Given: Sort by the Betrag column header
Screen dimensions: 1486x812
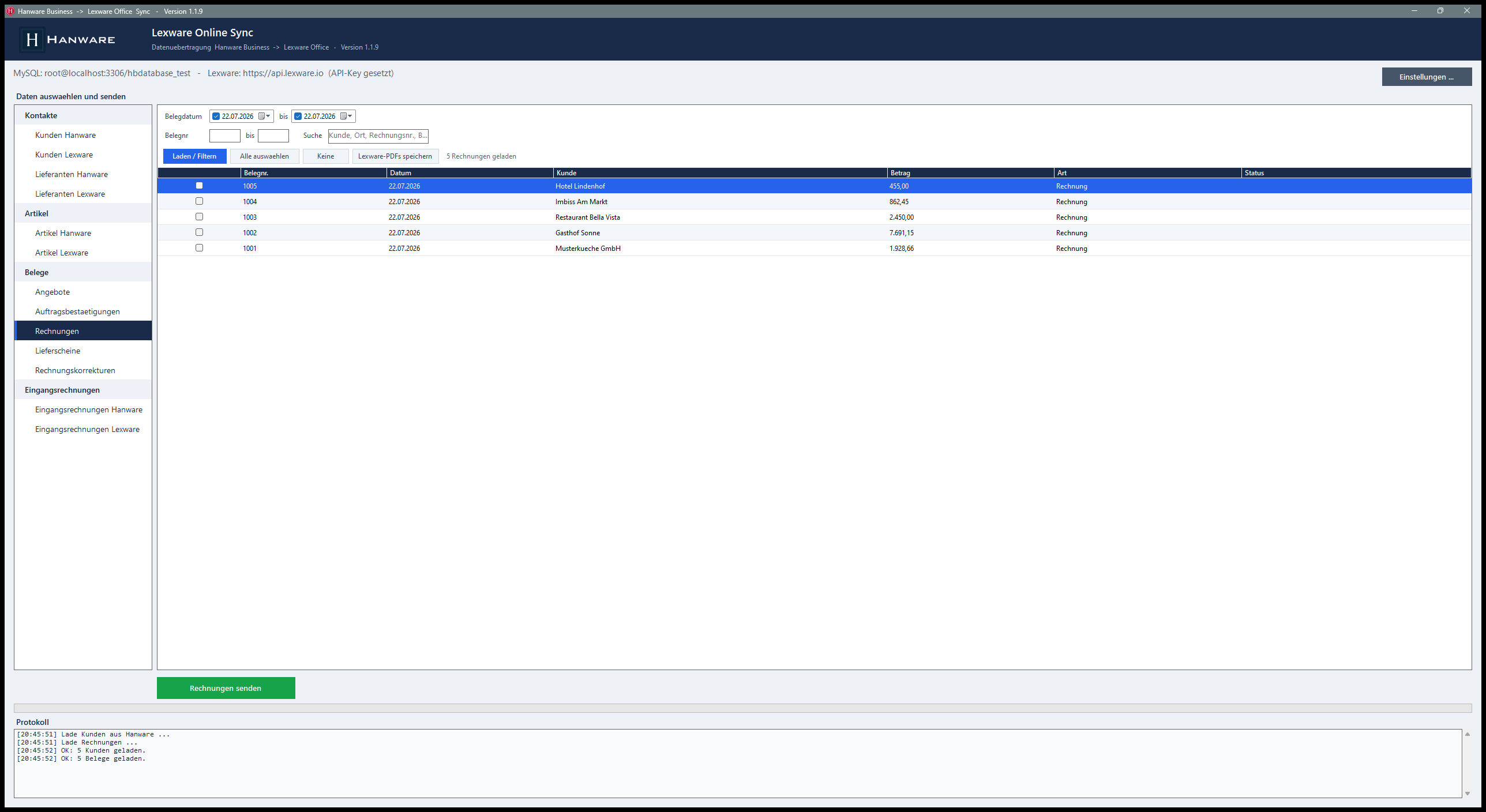Looking at the screenshot, I should coord(970,173).
